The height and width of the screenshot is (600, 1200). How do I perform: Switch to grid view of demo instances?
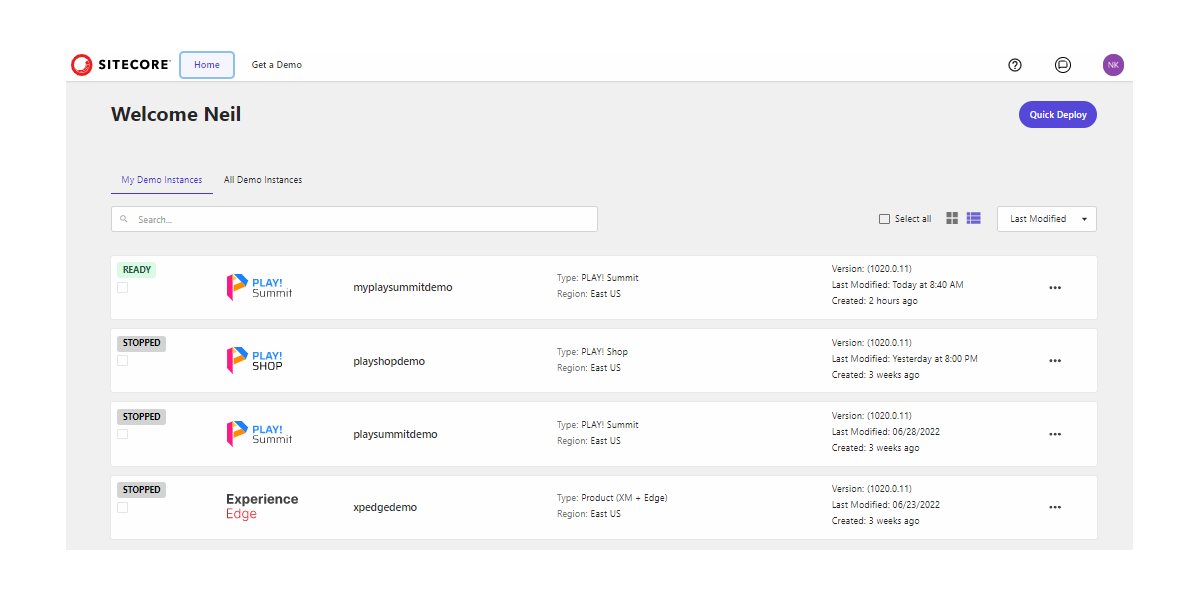point(951,218)
